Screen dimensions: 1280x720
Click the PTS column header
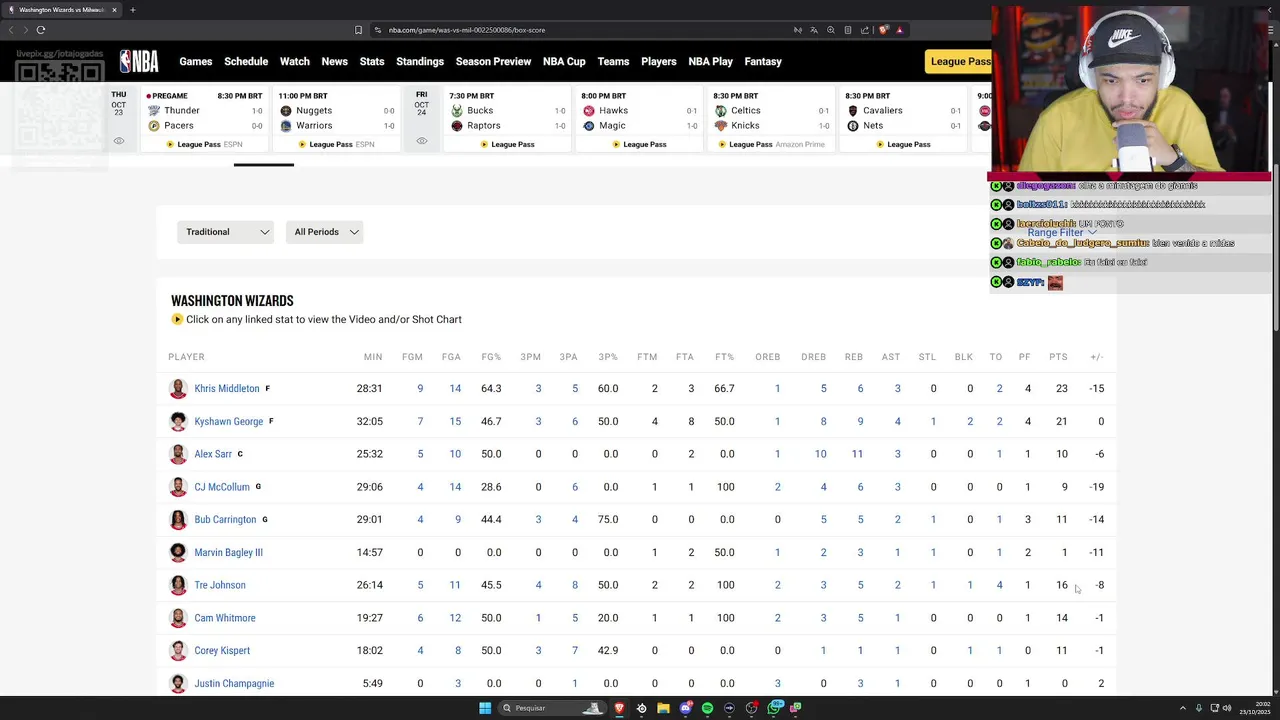(x=1058, y=357)
